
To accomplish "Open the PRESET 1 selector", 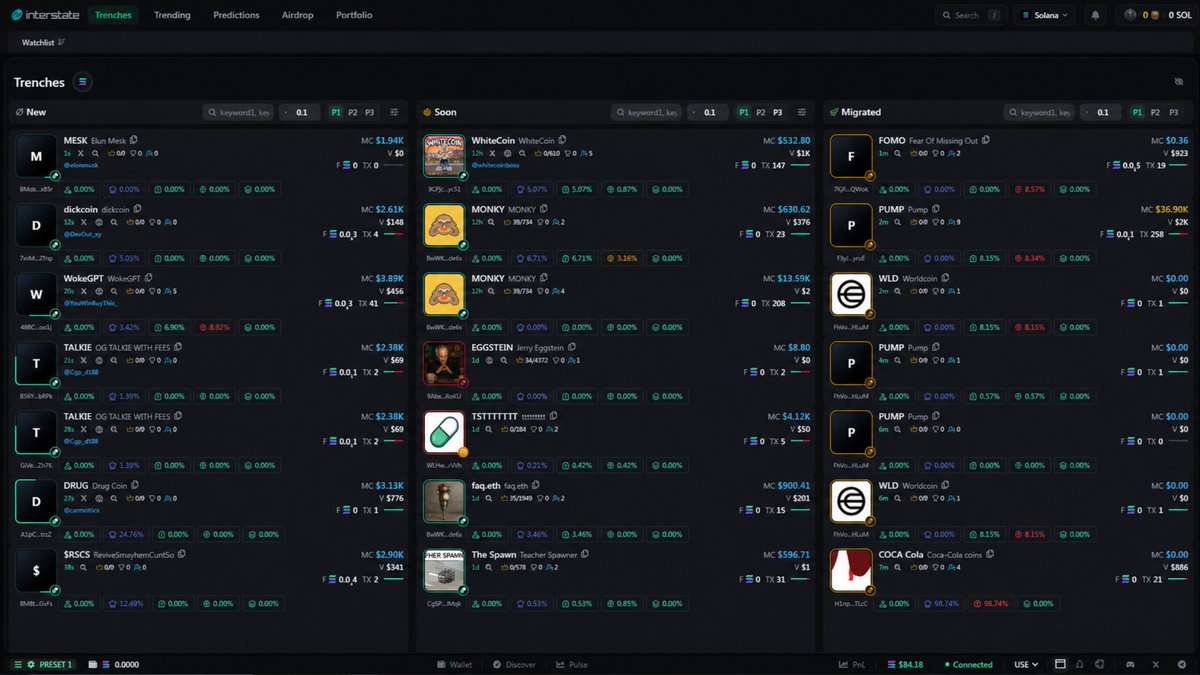I will point(43,664).
